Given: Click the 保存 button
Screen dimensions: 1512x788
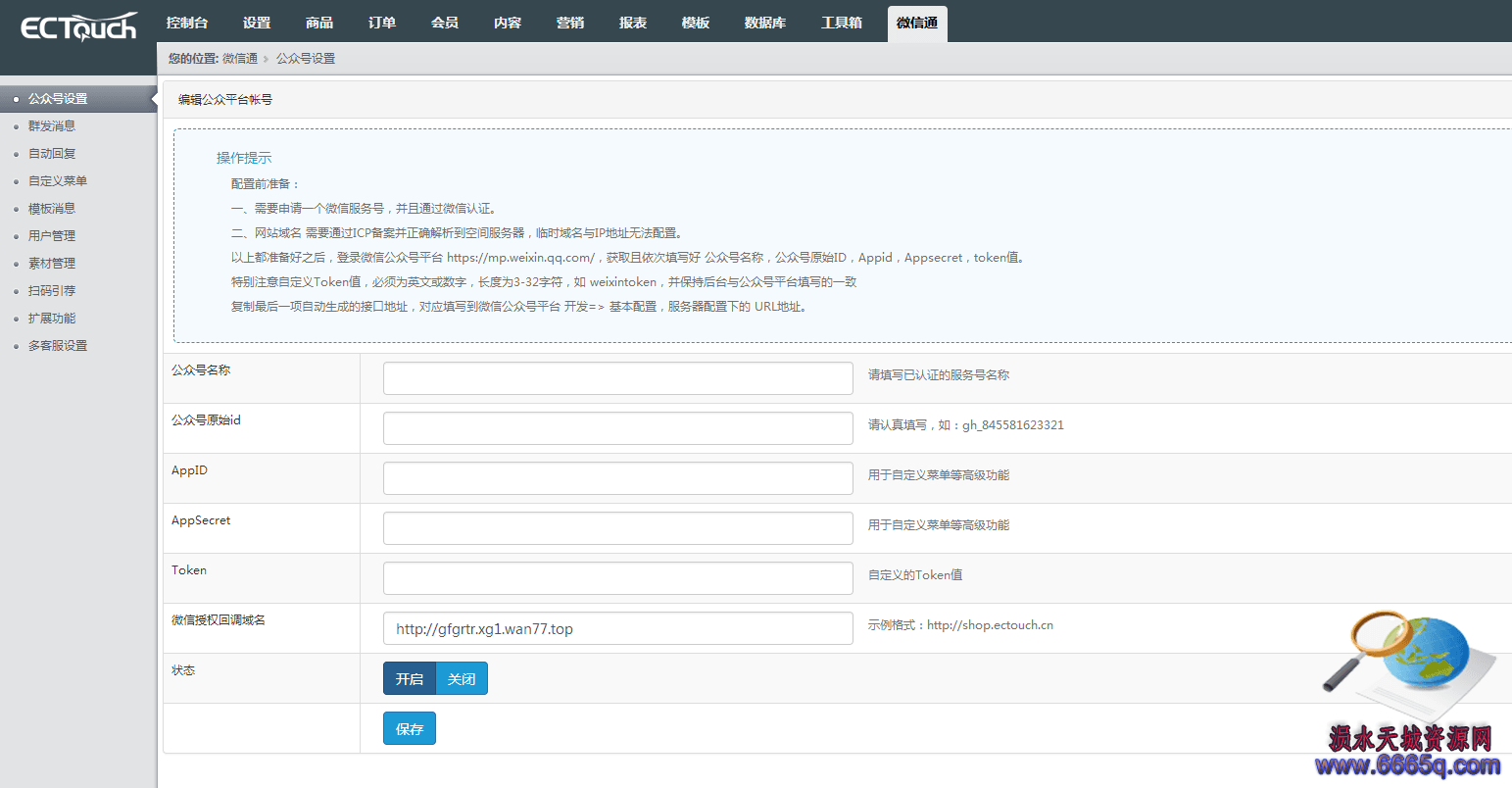Looking at the screenshot, I should (410, 728).
